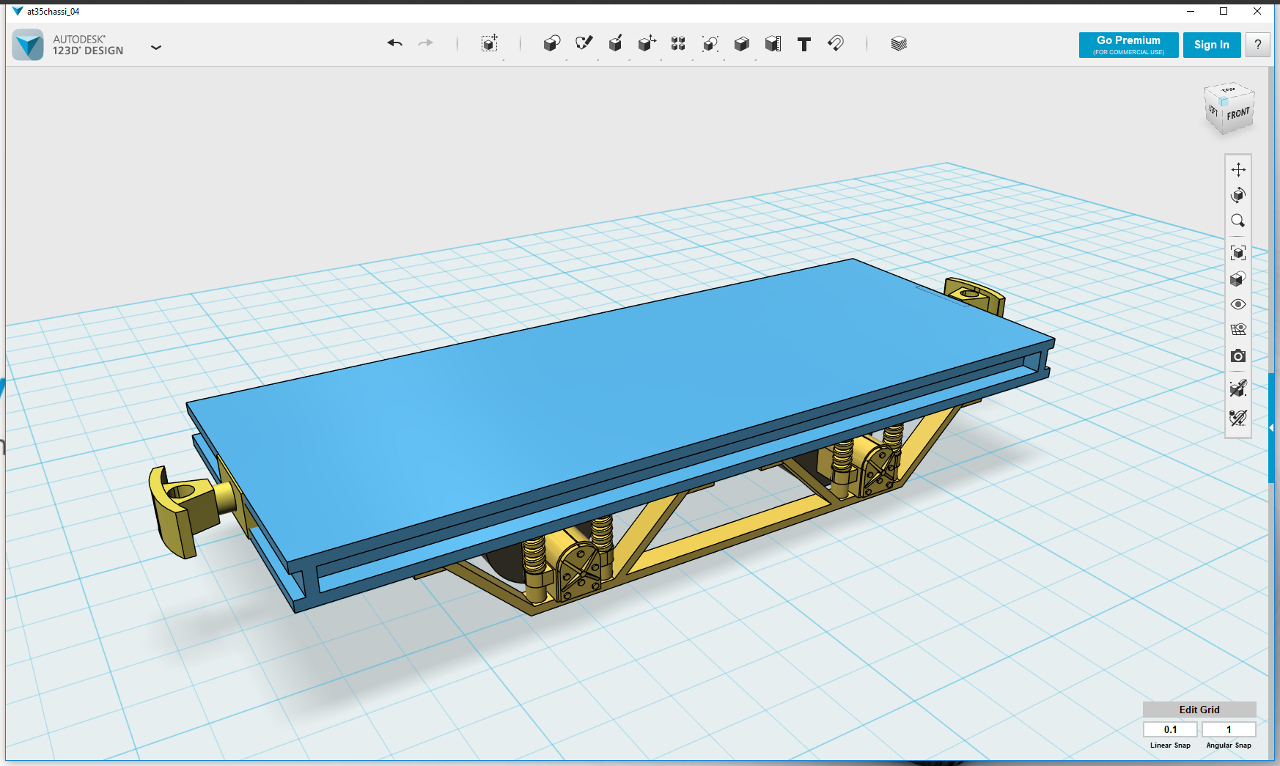Open the Material layers tool
Screen dimensions: 1280x766
(x=899, y=44)
